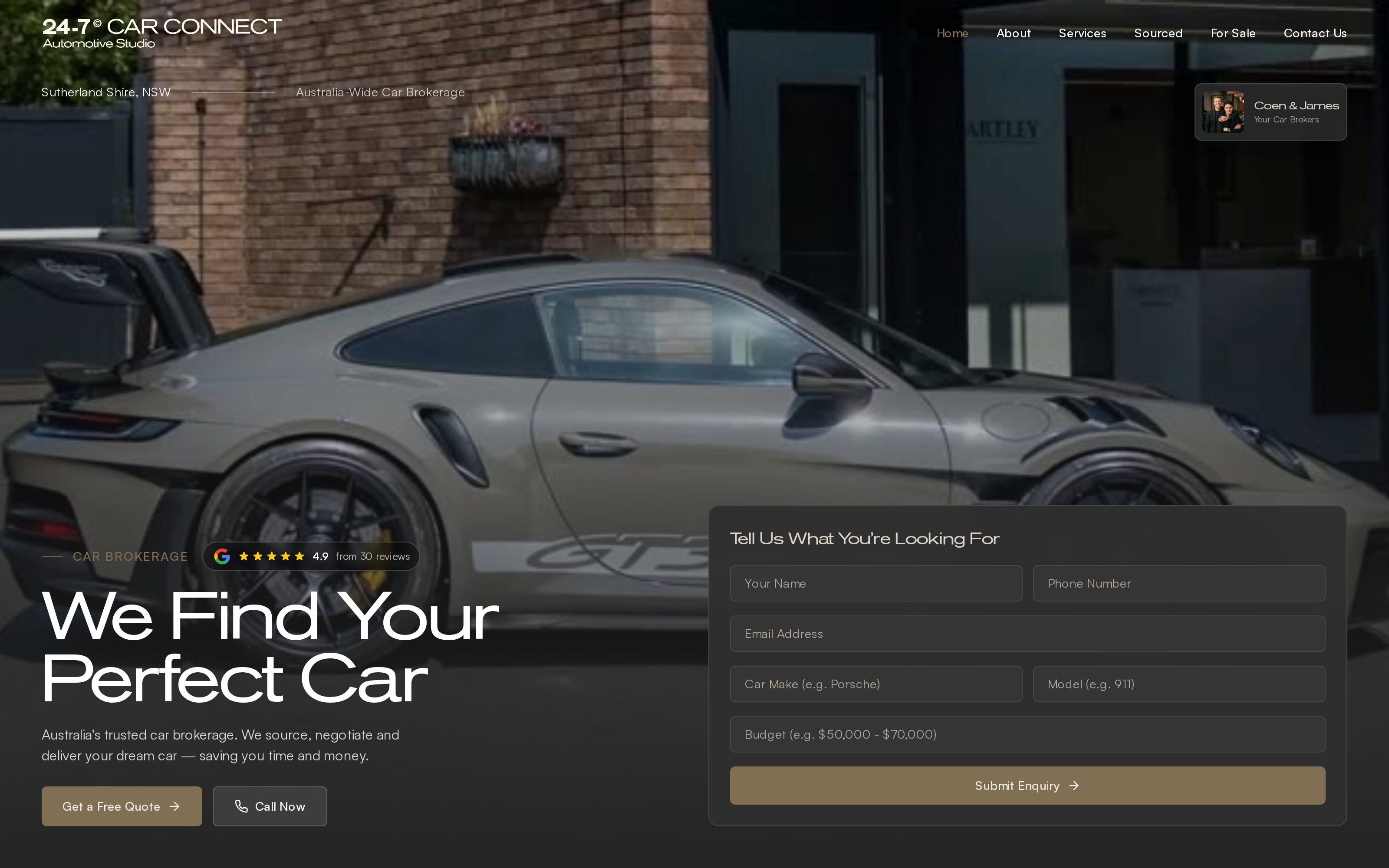The height and width of the screenshot is (868, 1389).
Task: Focus the Model field
Action: point(1179,684)
